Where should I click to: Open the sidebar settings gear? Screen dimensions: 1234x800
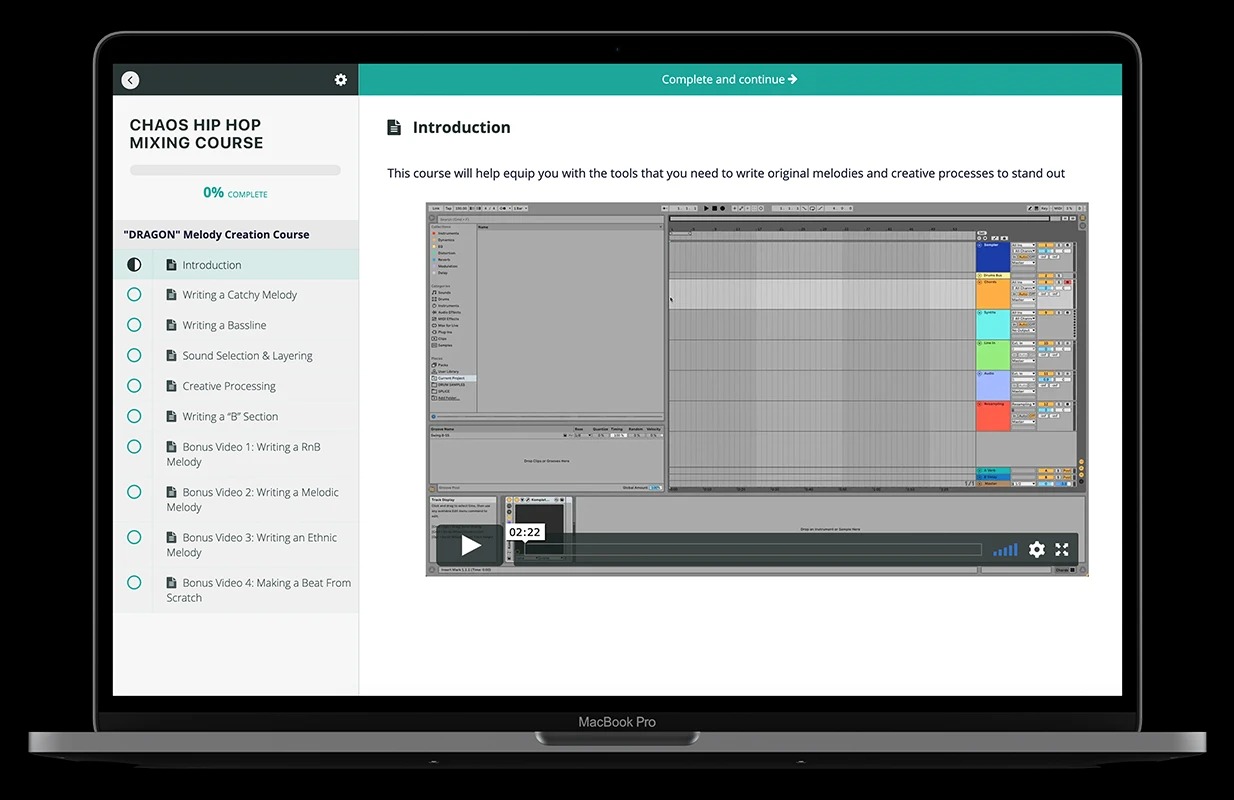341,80
